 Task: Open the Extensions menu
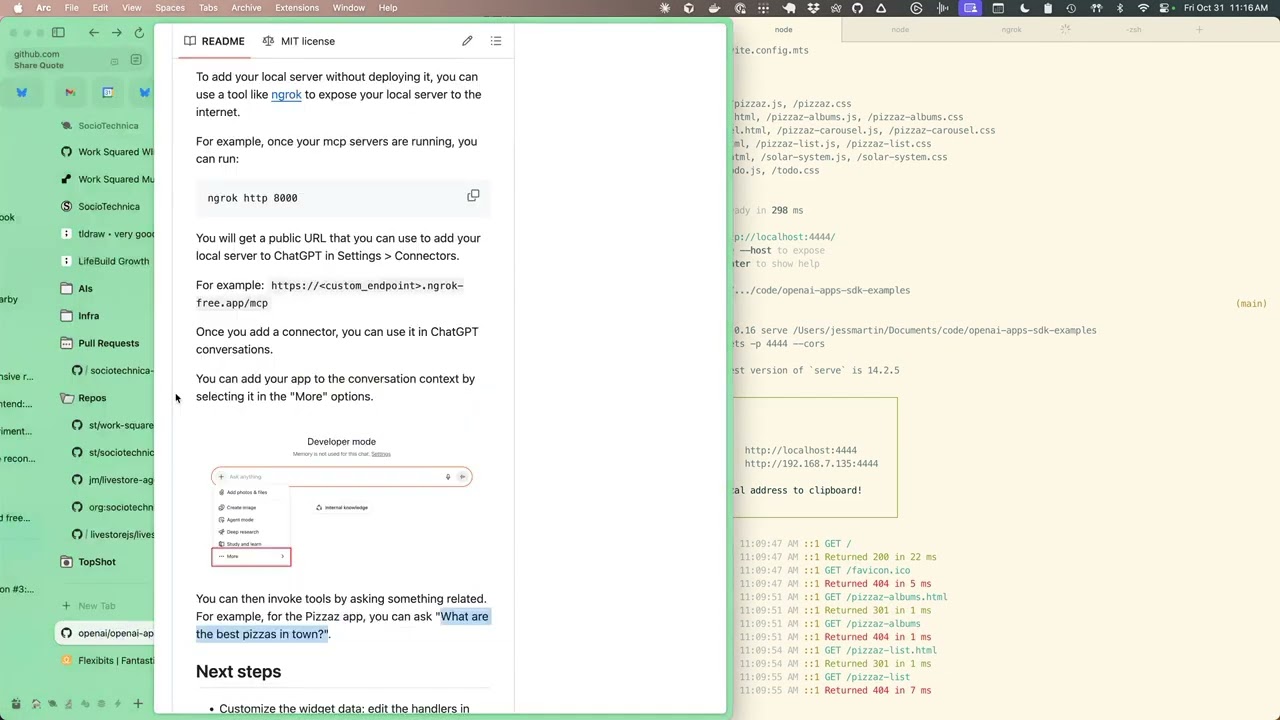pos(297,8)
